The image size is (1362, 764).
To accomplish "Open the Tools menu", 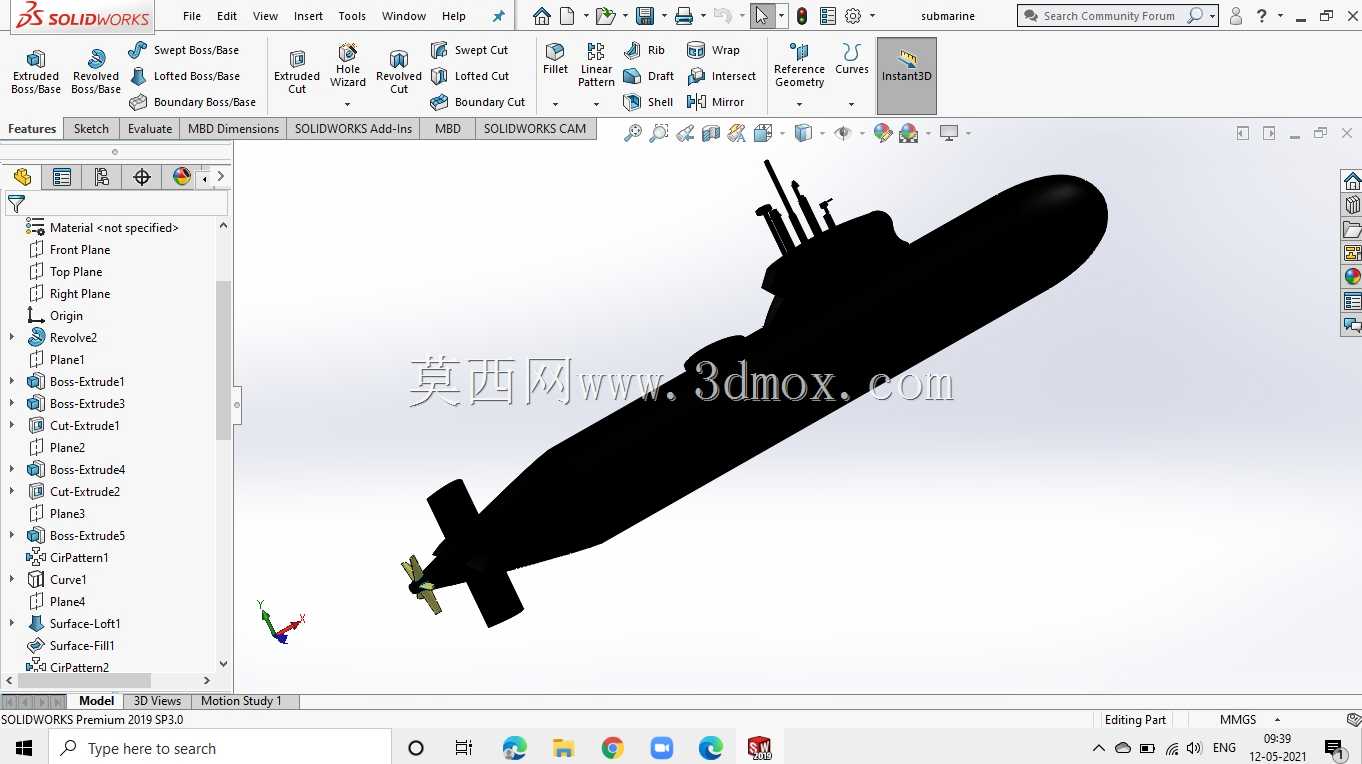I will (352, 16).
